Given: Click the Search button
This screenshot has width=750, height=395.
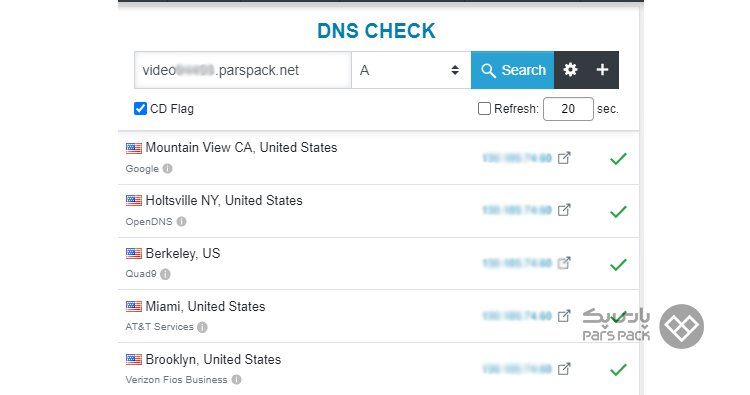Looking at the screenshot, I should coord(512,70).
